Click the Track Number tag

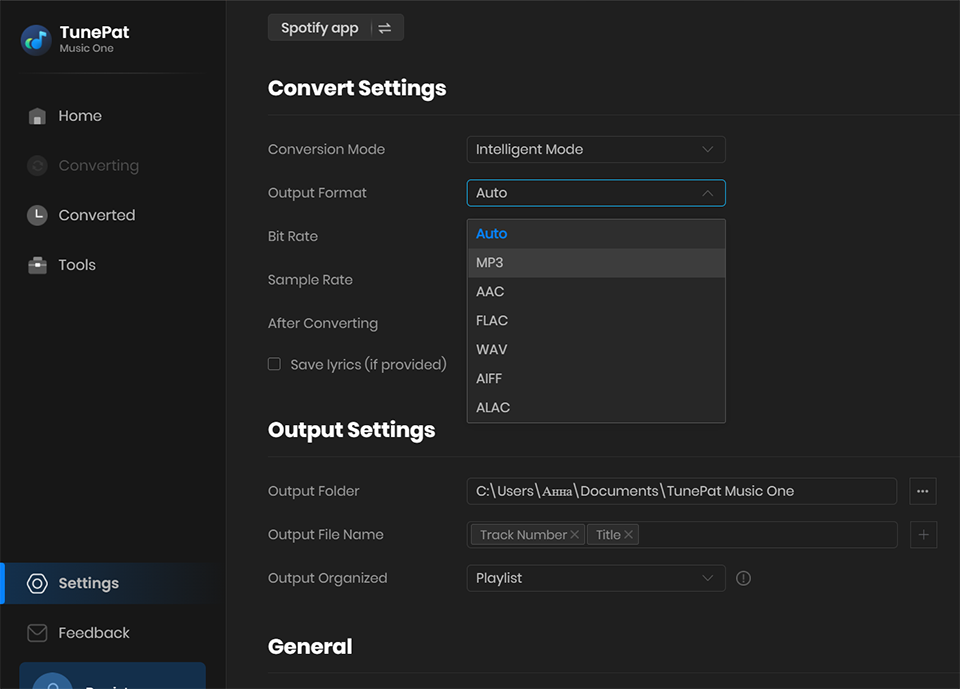pos(527,535)
